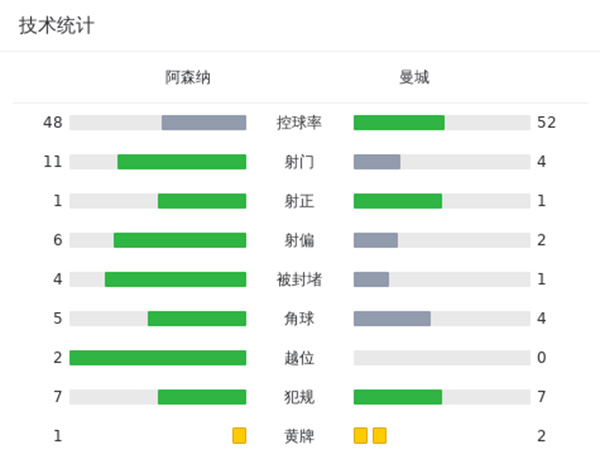The width and height of the screenshot is (600, 459).
Task: Click Man City's green 犯规 bar
Action: click(398, 397)
